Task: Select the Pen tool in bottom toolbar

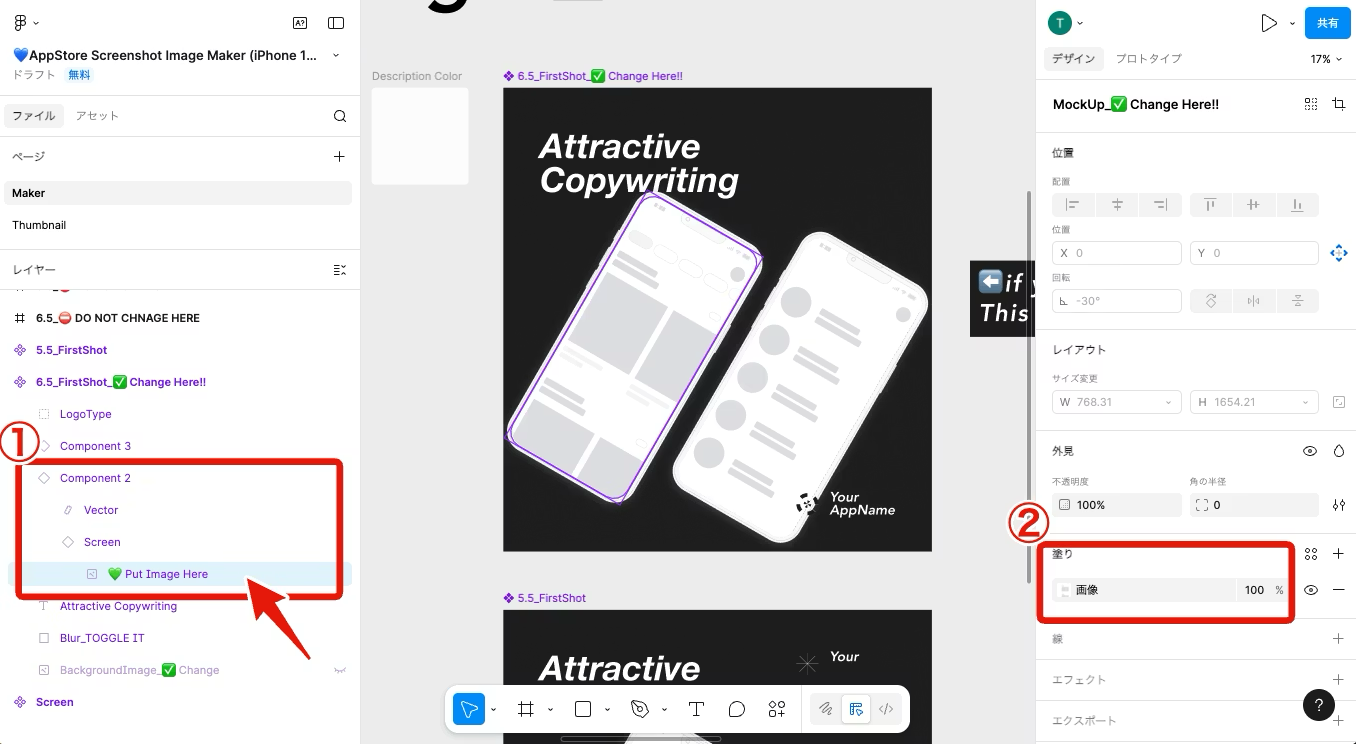Action: coord(640,709)
